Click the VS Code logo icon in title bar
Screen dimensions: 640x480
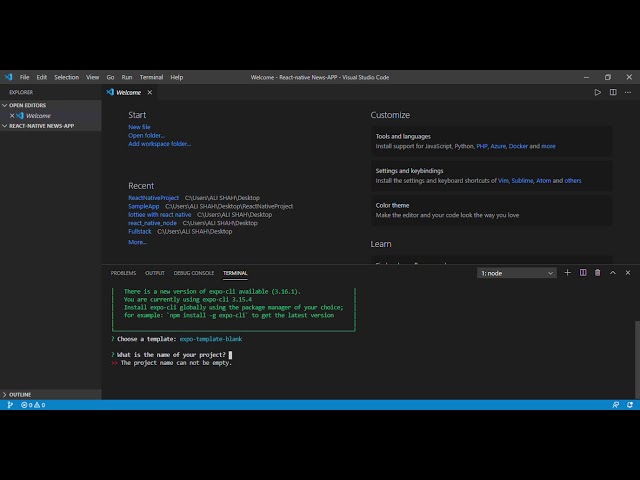(8, 77)
